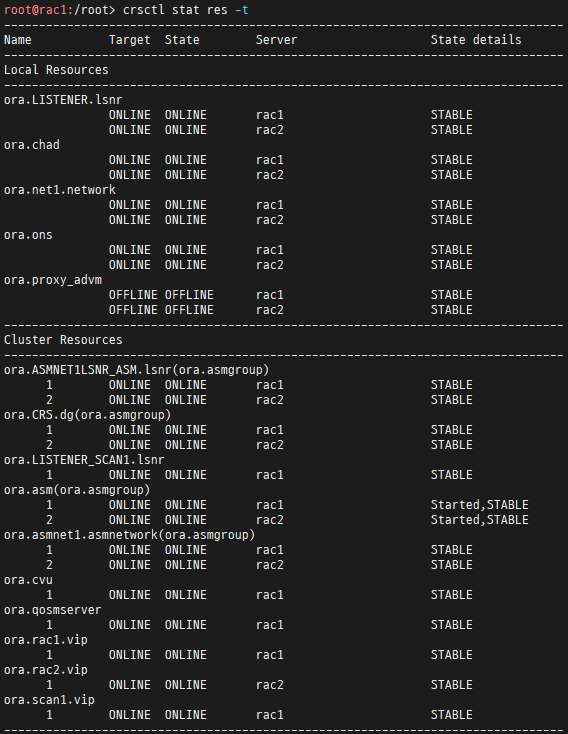Click the root@rac1 prompt text
This screenshot has height=734, width=568.
pos(36,10)
